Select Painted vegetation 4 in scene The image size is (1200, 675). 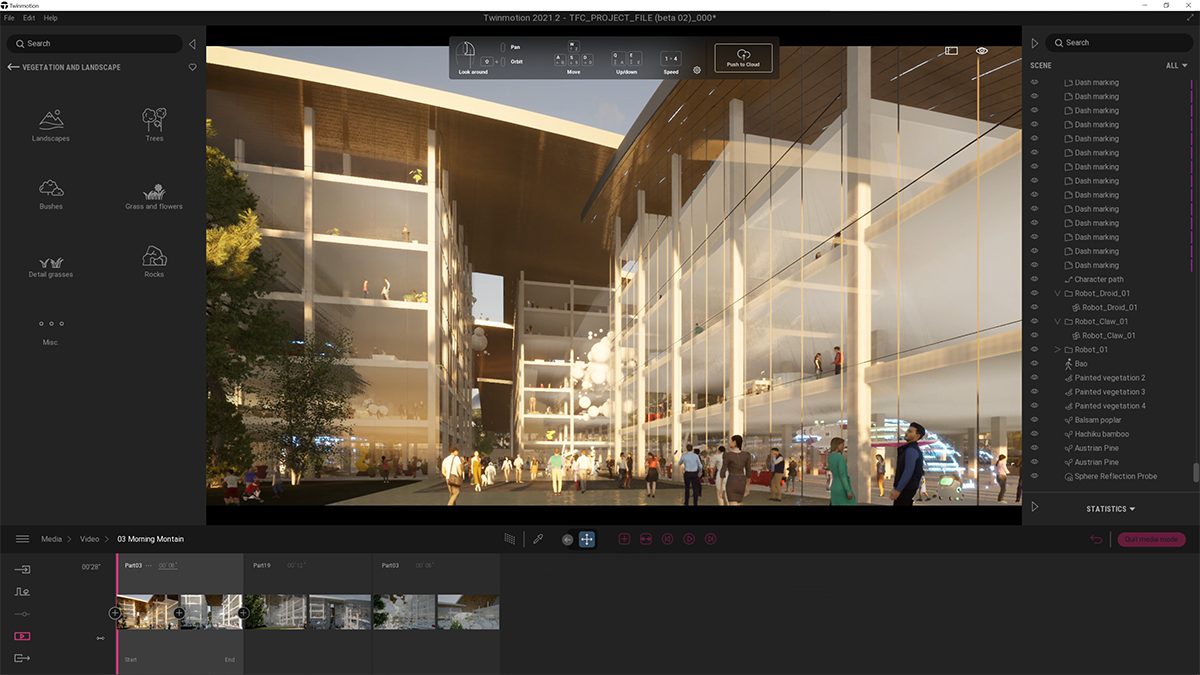click(1110, 406)
